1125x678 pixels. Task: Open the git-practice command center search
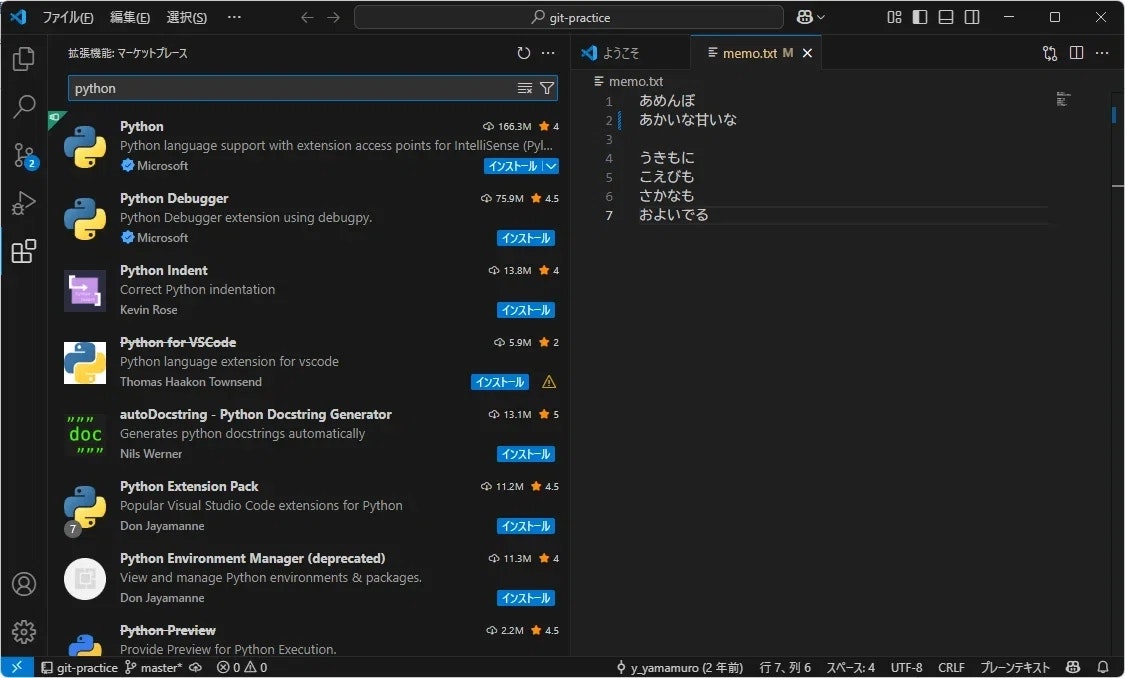569,17
